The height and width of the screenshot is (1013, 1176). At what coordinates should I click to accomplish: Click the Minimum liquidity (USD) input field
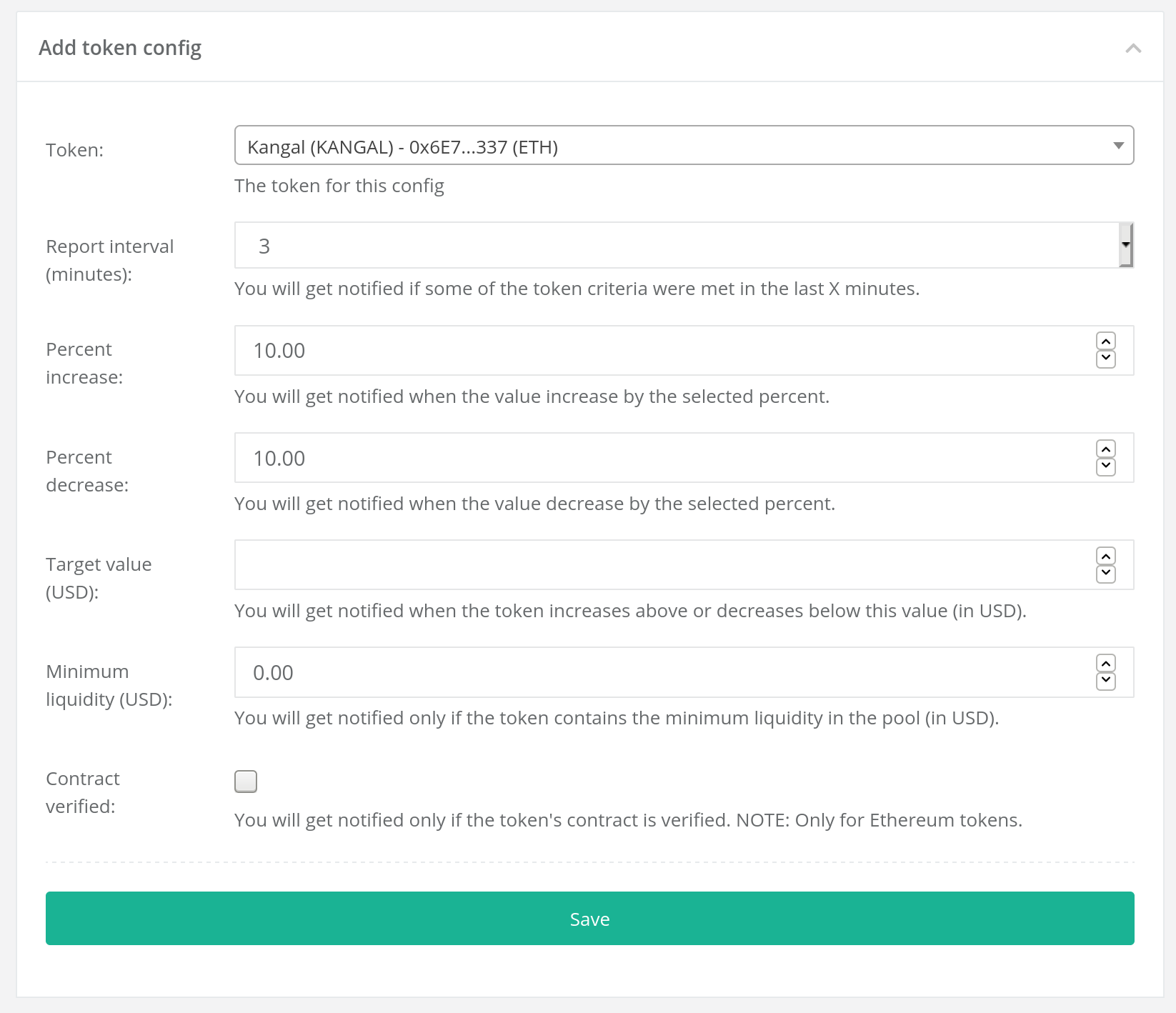(684, 672)
